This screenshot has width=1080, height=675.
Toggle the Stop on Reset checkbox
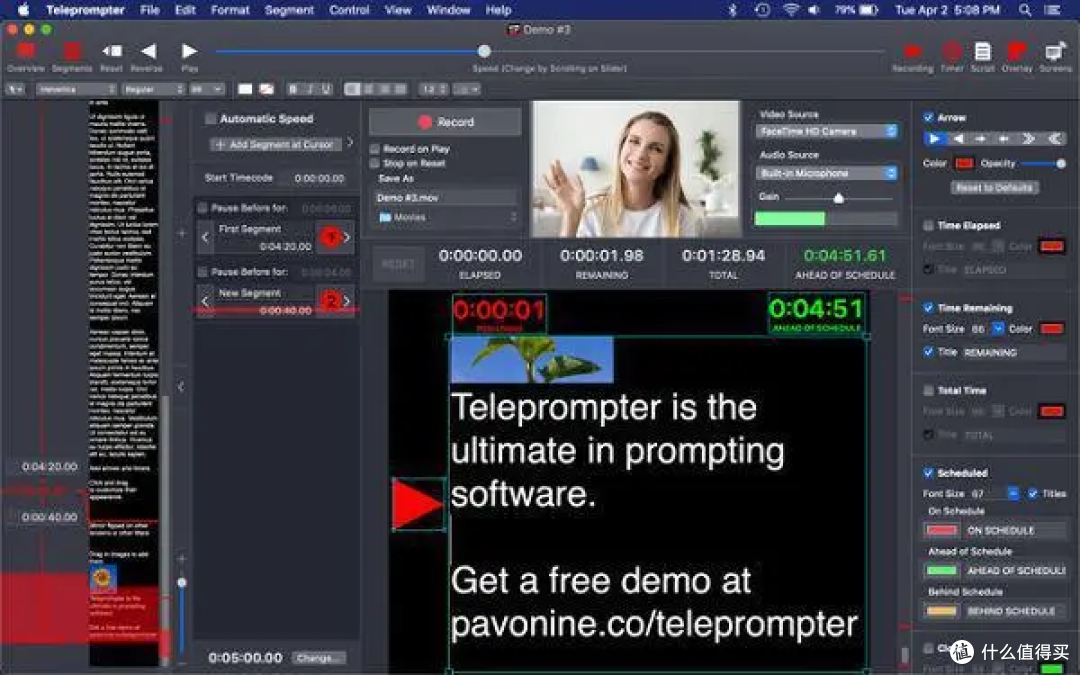pyautogui.click(x=375, y=163)
